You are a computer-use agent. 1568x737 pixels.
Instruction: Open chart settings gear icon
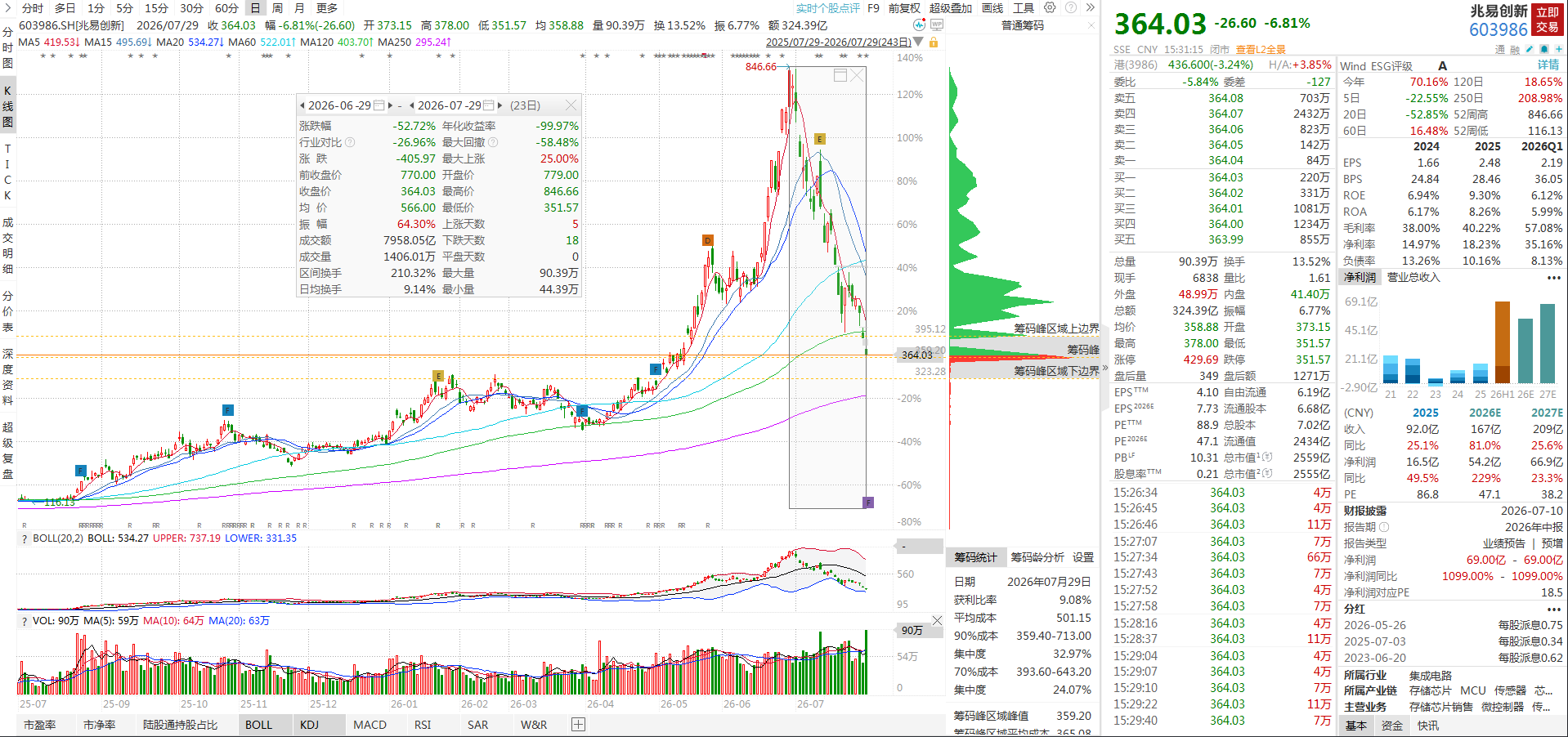tap(1050, 7)
